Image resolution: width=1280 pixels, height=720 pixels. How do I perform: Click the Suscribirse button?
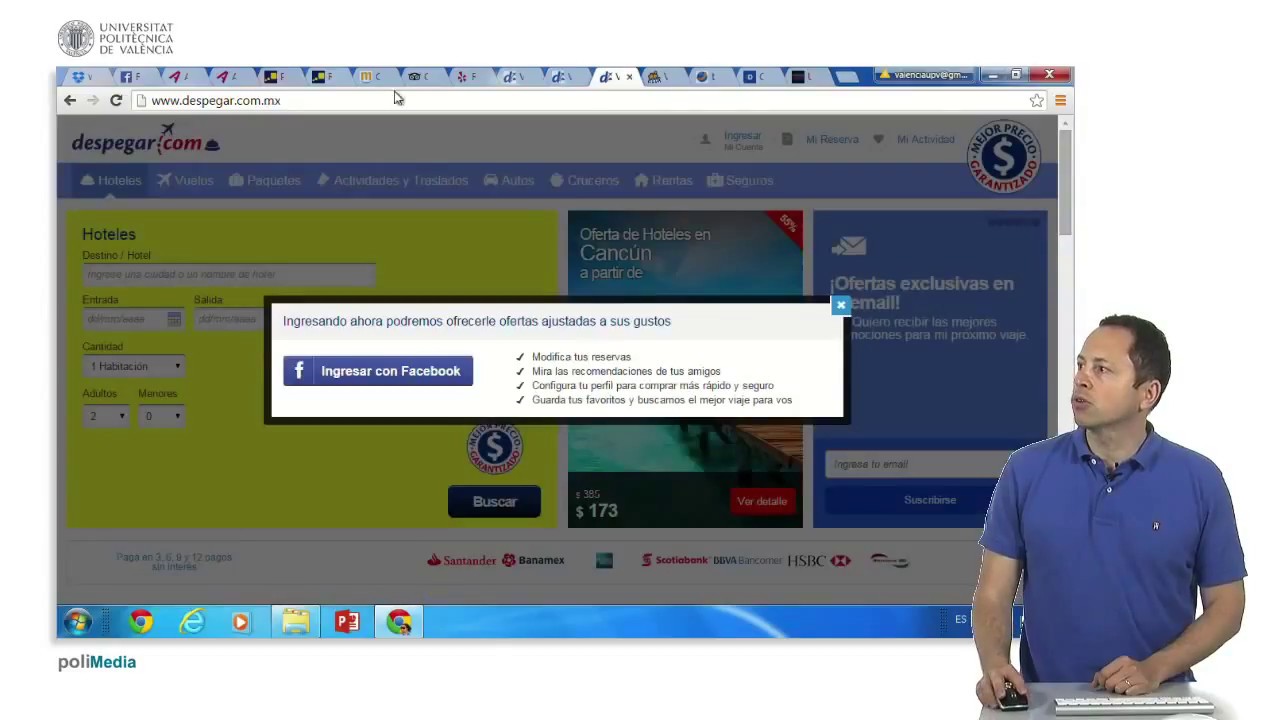[x=930, y=500]
